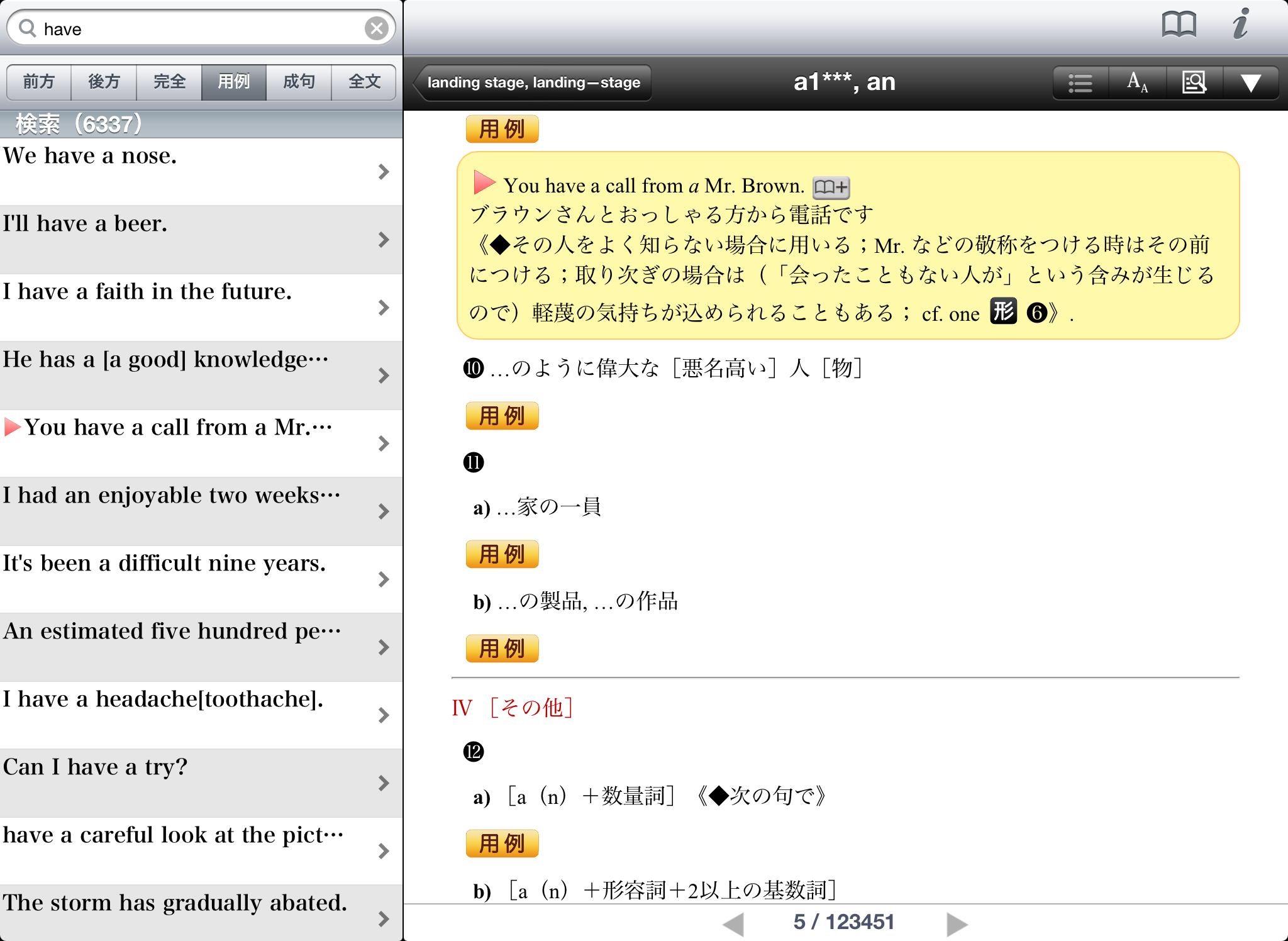1288x941 pixels.
Task: Open the down-triangle menu in toolbar
Action: coord(1250,82)
